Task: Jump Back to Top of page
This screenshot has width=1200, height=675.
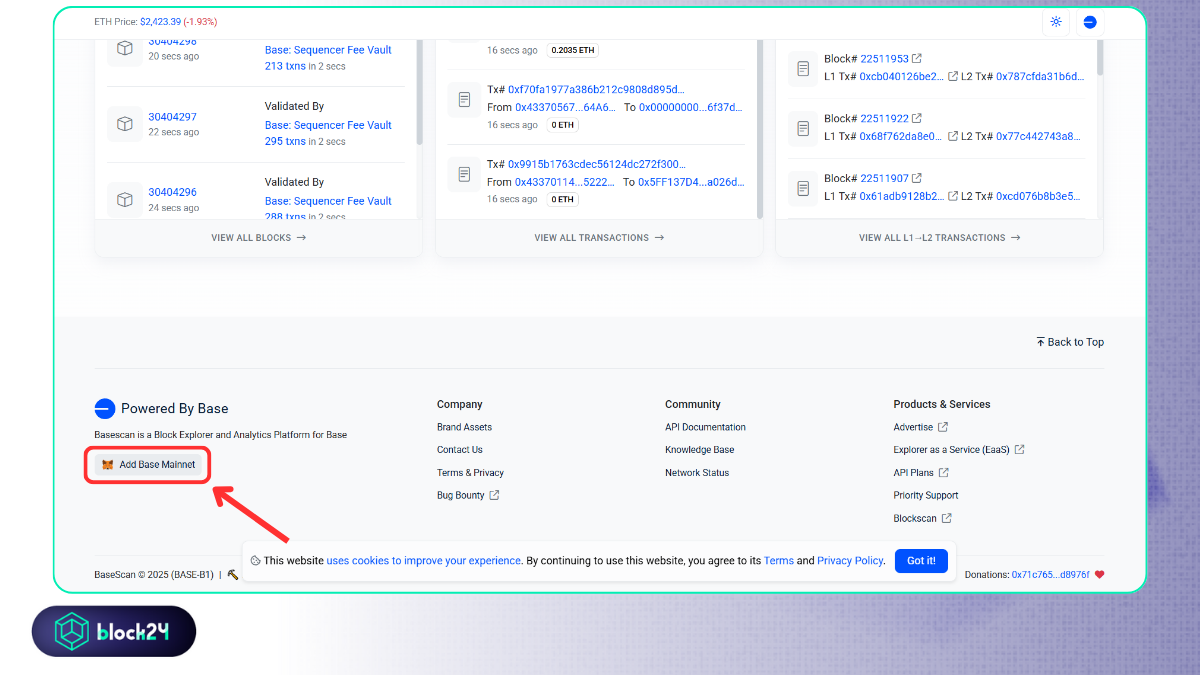Action: coord(1070,342)
